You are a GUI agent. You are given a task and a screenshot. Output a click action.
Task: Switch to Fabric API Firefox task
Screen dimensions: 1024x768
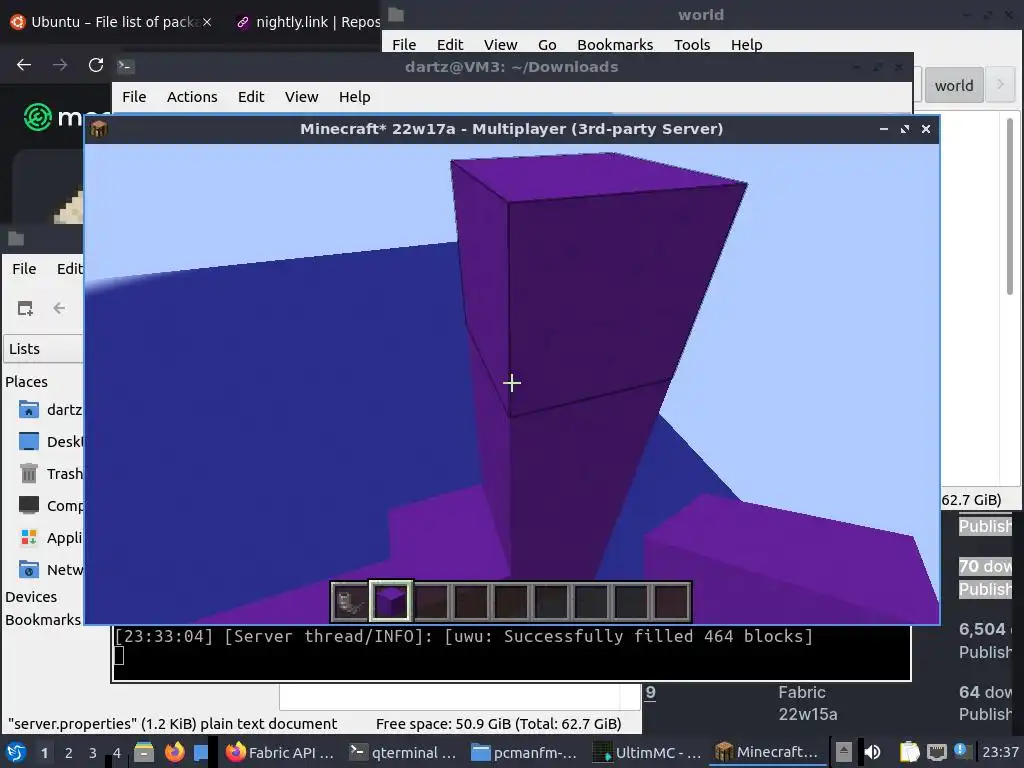click(281, 752)
